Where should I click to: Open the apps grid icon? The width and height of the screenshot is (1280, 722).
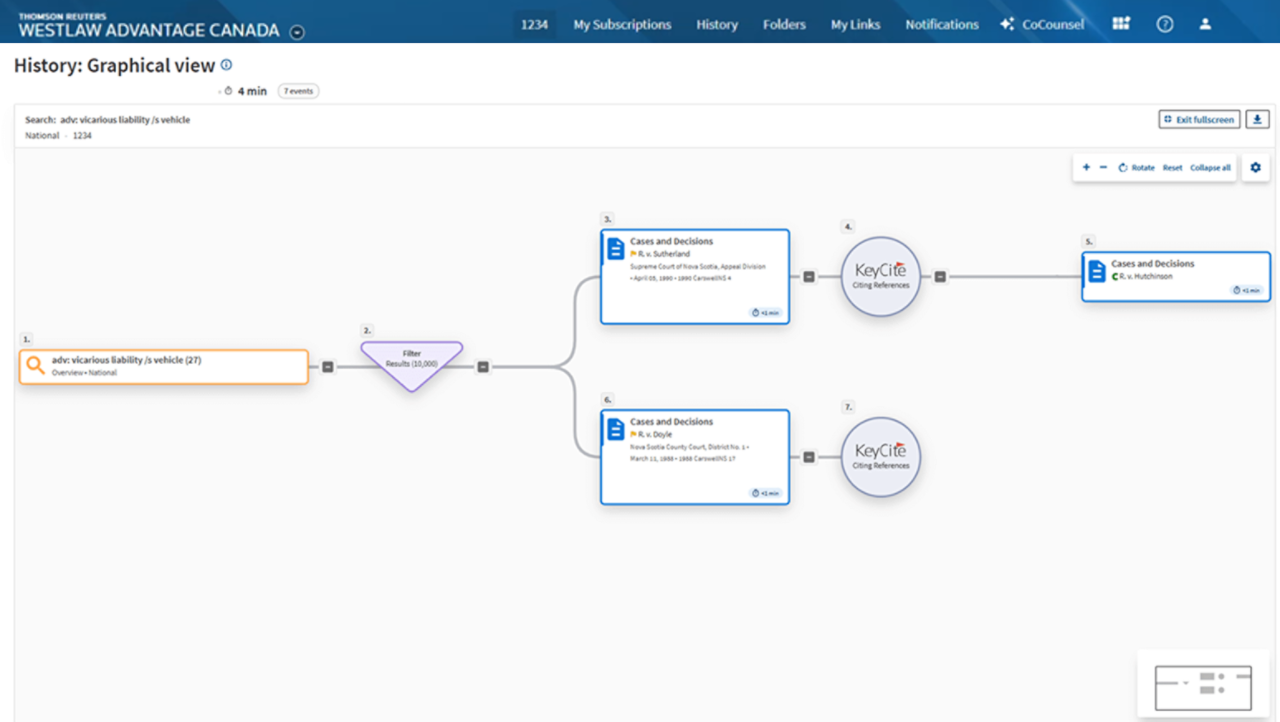click(1121, 24)
